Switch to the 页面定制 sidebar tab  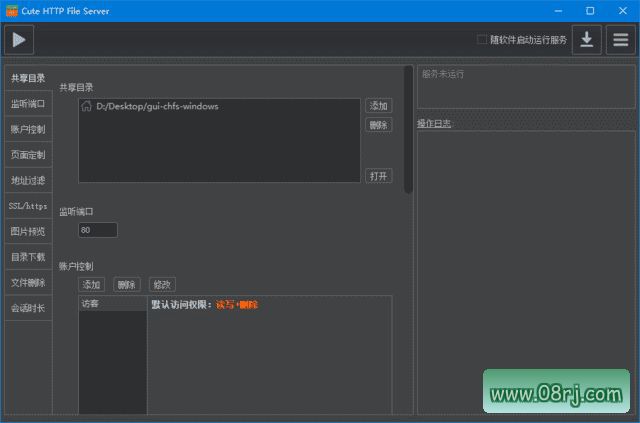[28, 155]
